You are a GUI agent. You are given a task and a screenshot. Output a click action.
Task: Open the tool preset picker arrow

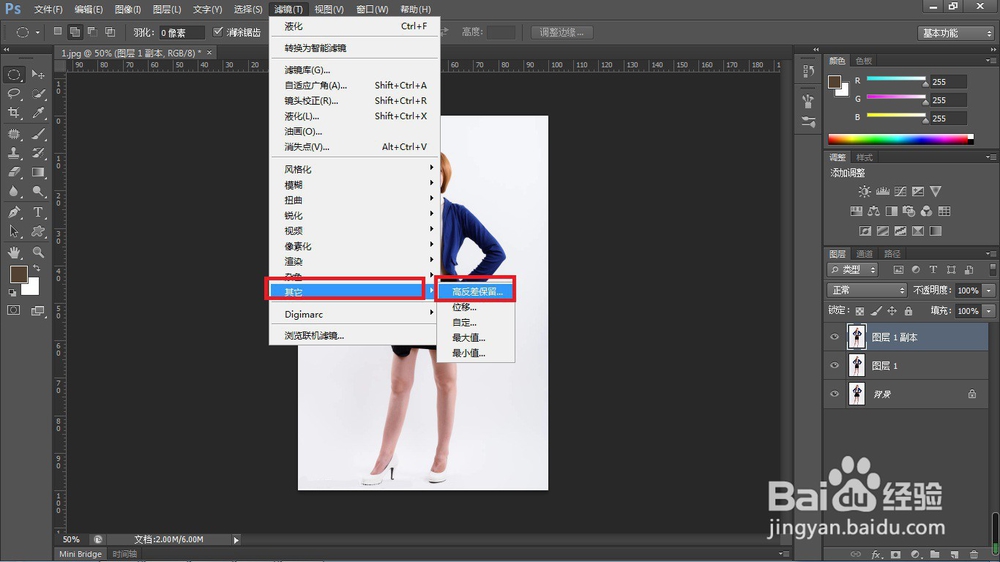coord(38,33)
